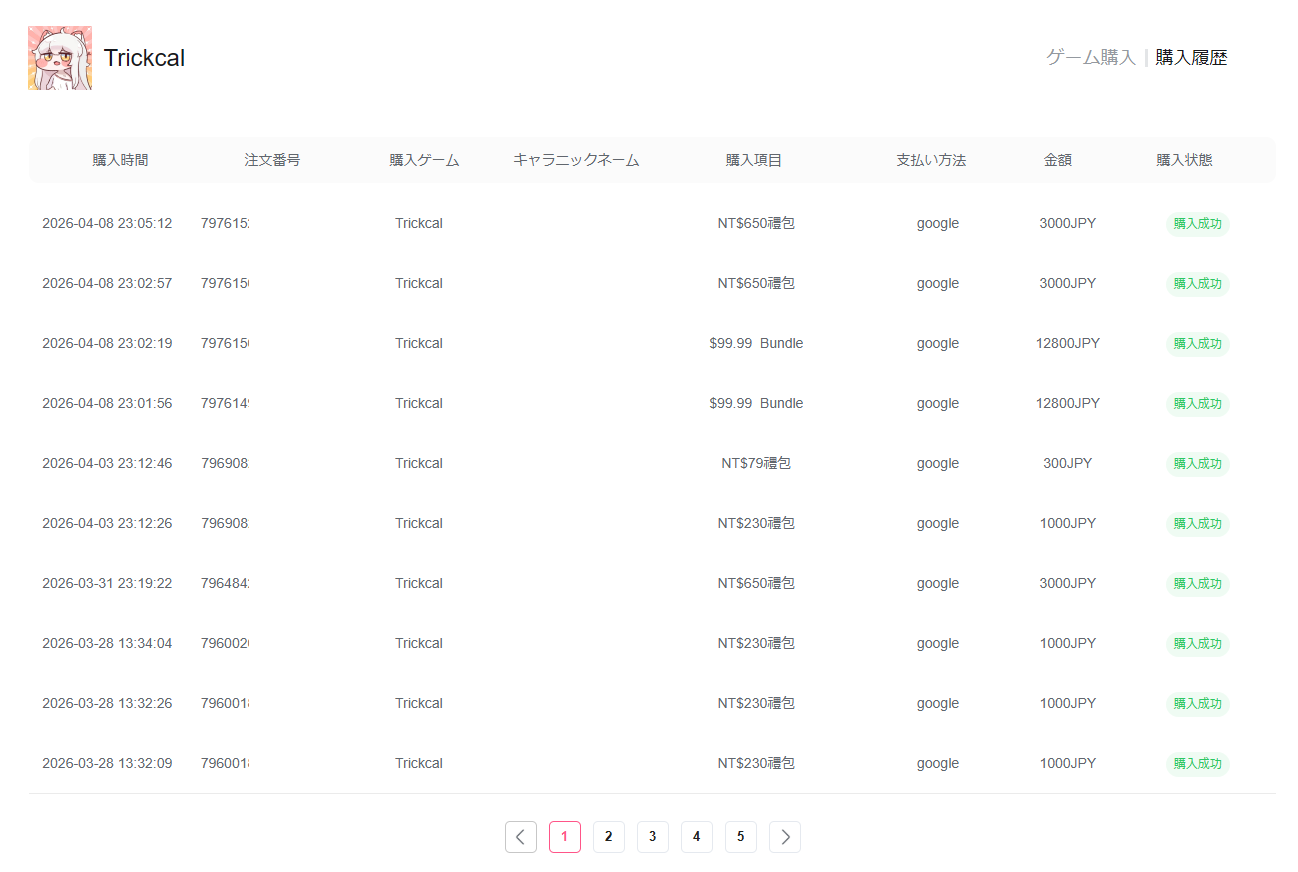Click 購入成功 badge for 2026-03-31 order
The height and width of the screenshot is (872, 1298).
click(1197, 584)
